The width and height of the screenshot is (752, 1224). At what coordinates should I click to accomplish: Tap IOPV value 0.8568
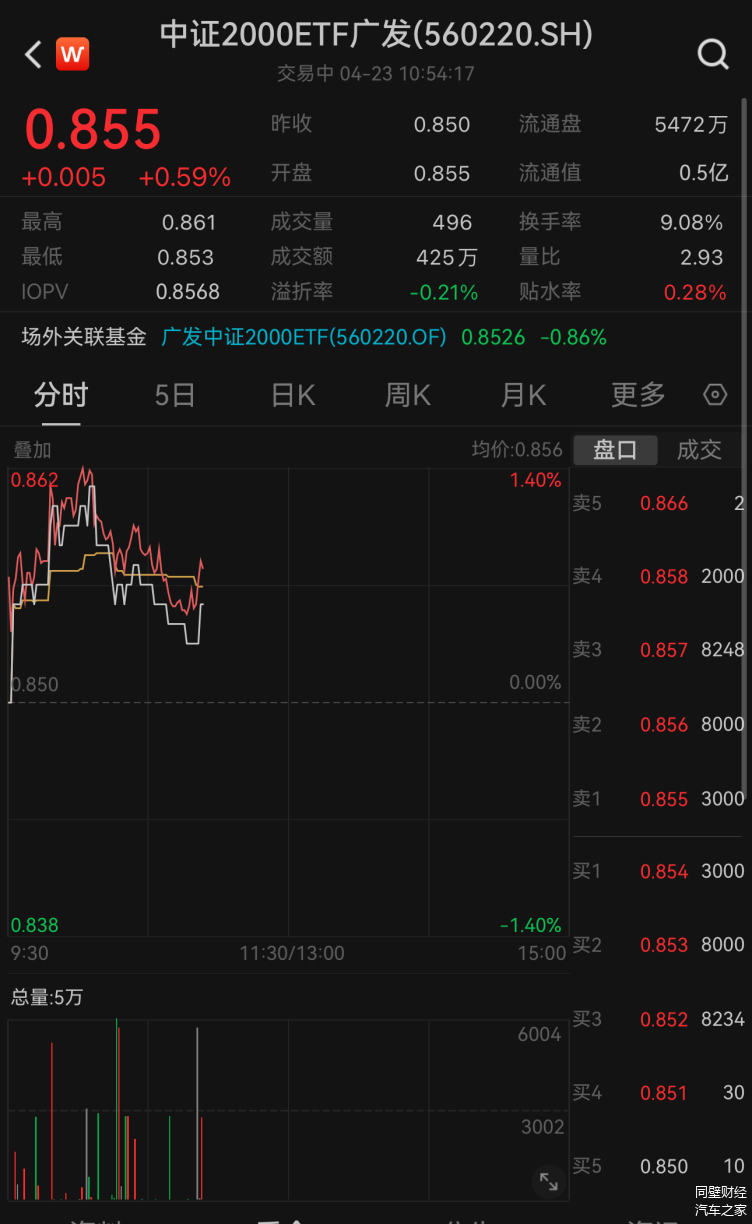click(188, 292)
